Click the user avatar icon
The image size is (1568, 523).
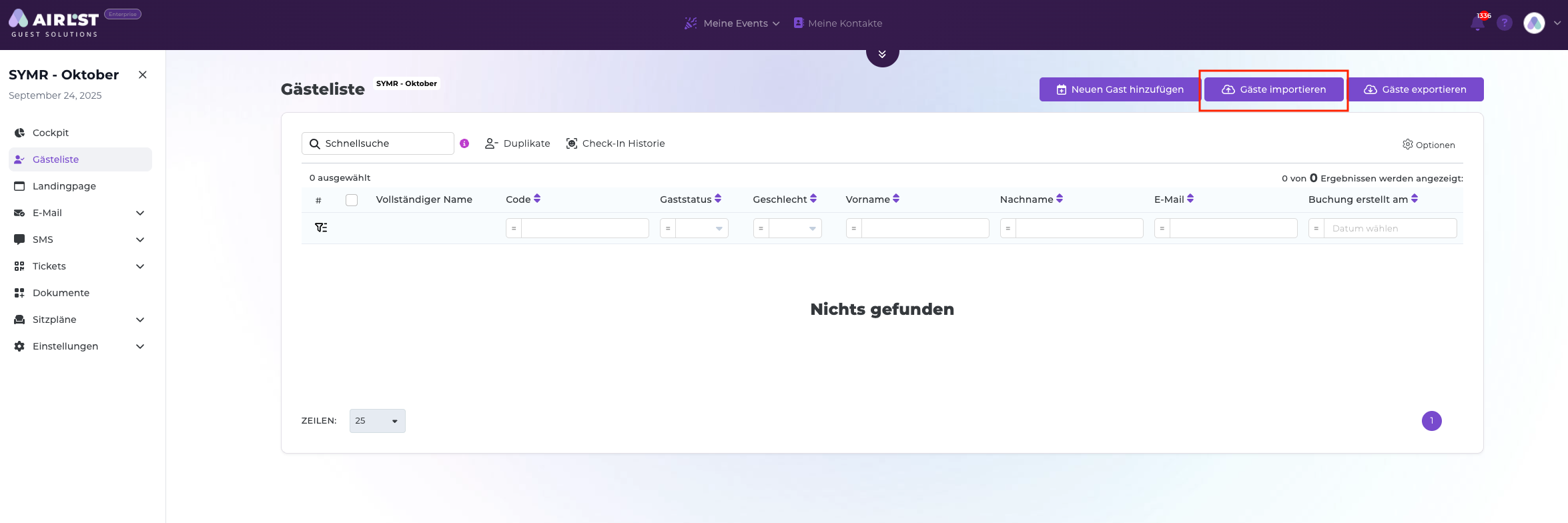[x=1534, y=23]
